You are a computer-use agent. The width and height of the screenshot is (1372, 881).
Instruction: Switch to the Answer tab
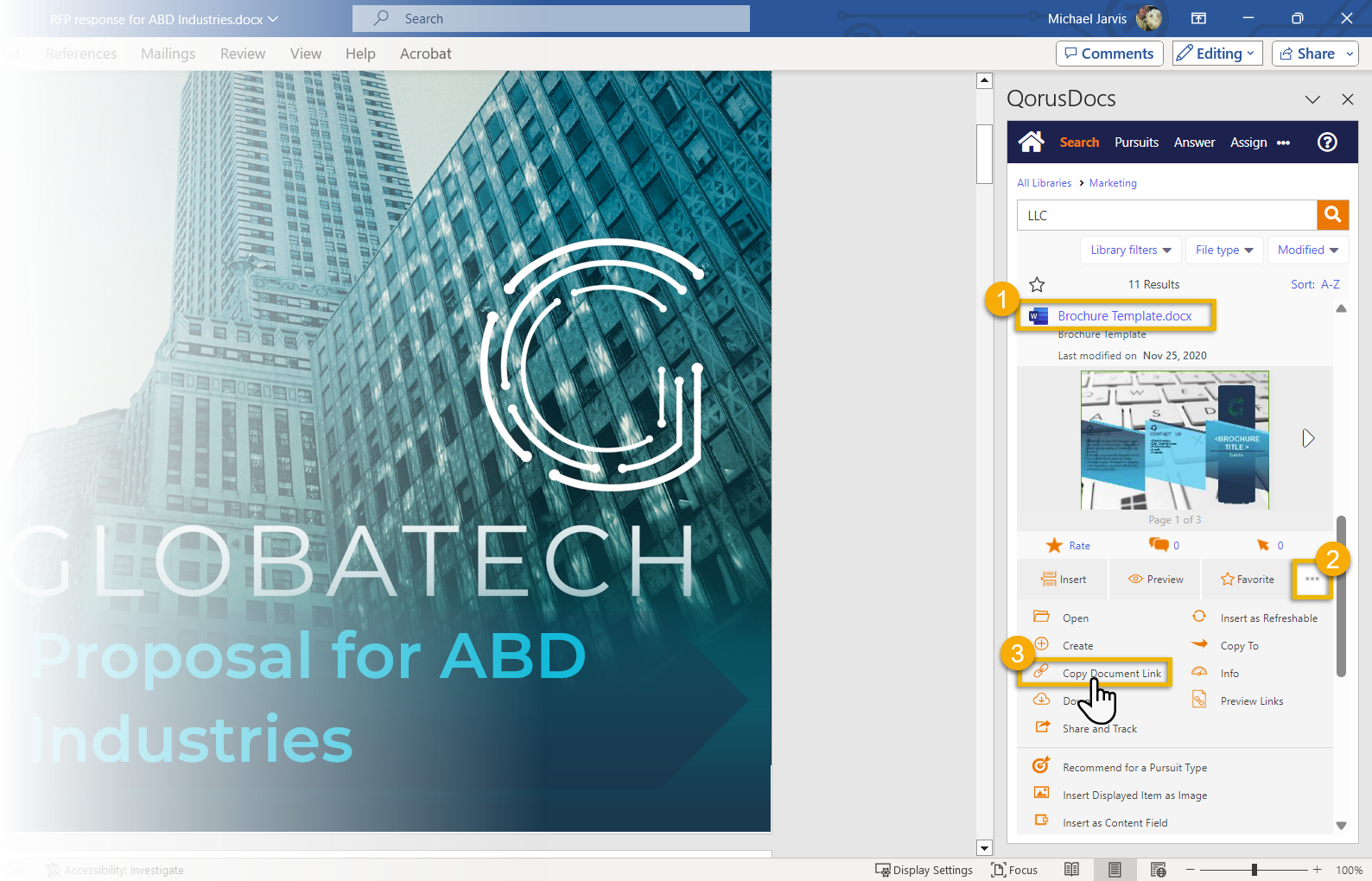1194,143
